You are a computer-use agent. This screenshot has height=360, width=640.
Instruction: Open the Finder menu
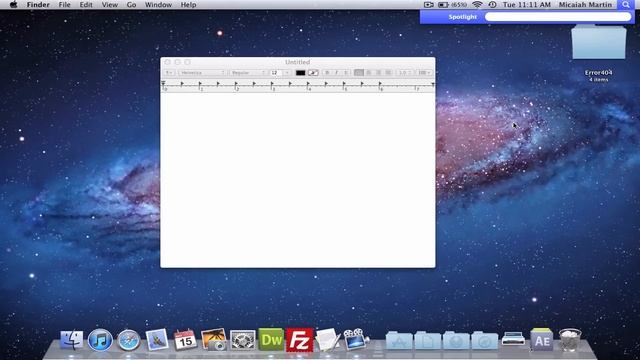click(x=38, y=5)
